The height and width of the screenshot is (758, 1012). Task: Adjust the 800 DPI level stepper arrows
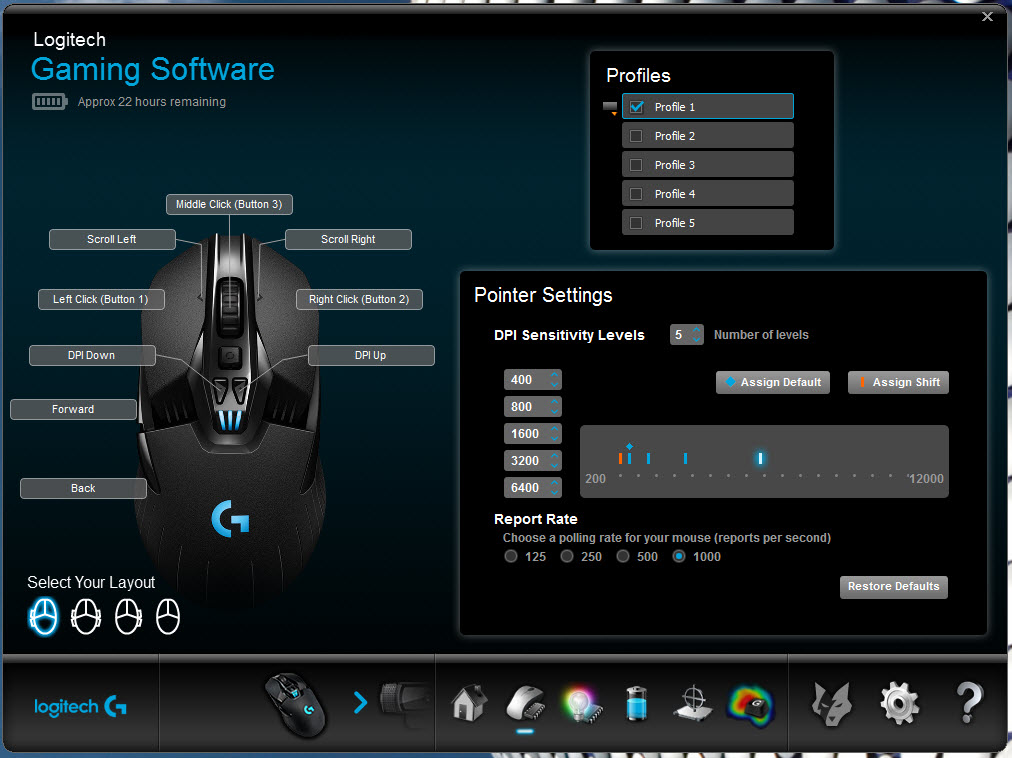[554, 407]
